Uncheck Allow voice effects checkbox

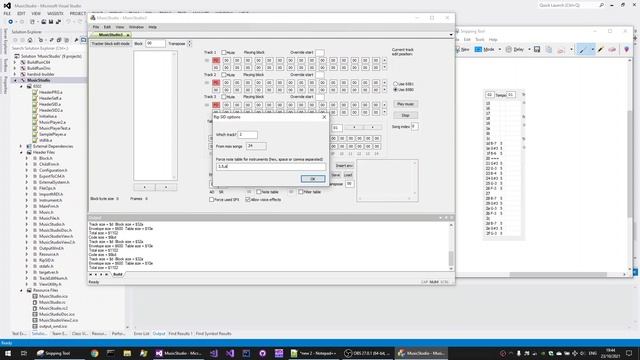coord(248,200)
